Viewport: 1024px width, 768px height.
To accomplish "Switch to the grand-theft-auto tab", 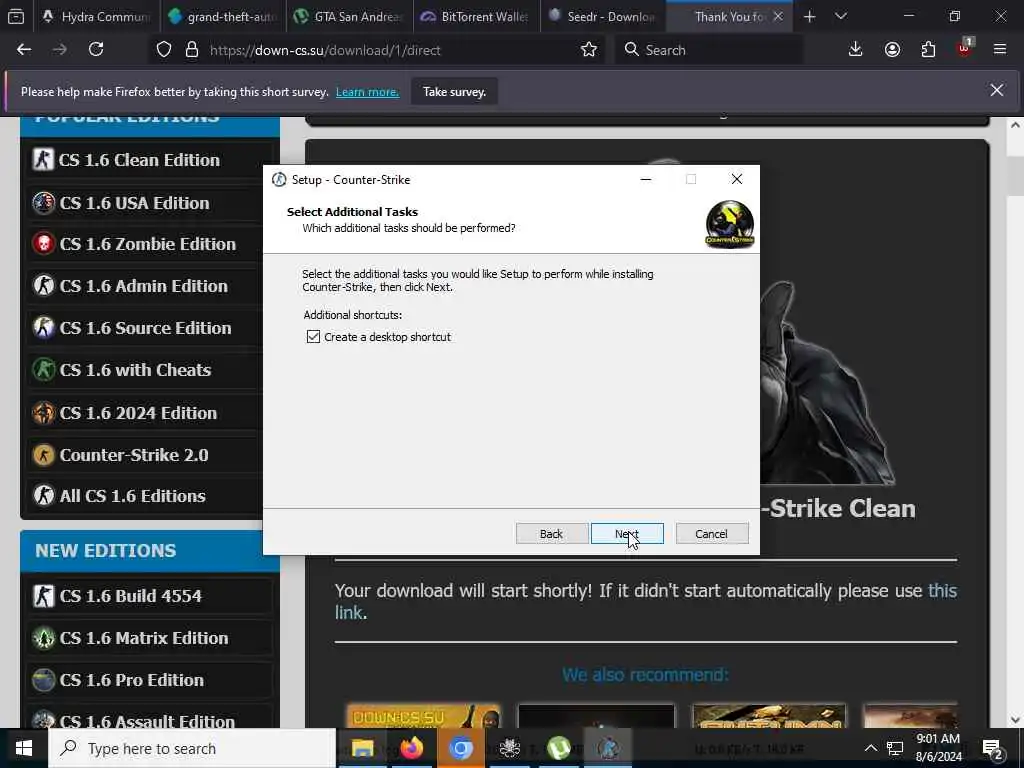I will point(223,17).
